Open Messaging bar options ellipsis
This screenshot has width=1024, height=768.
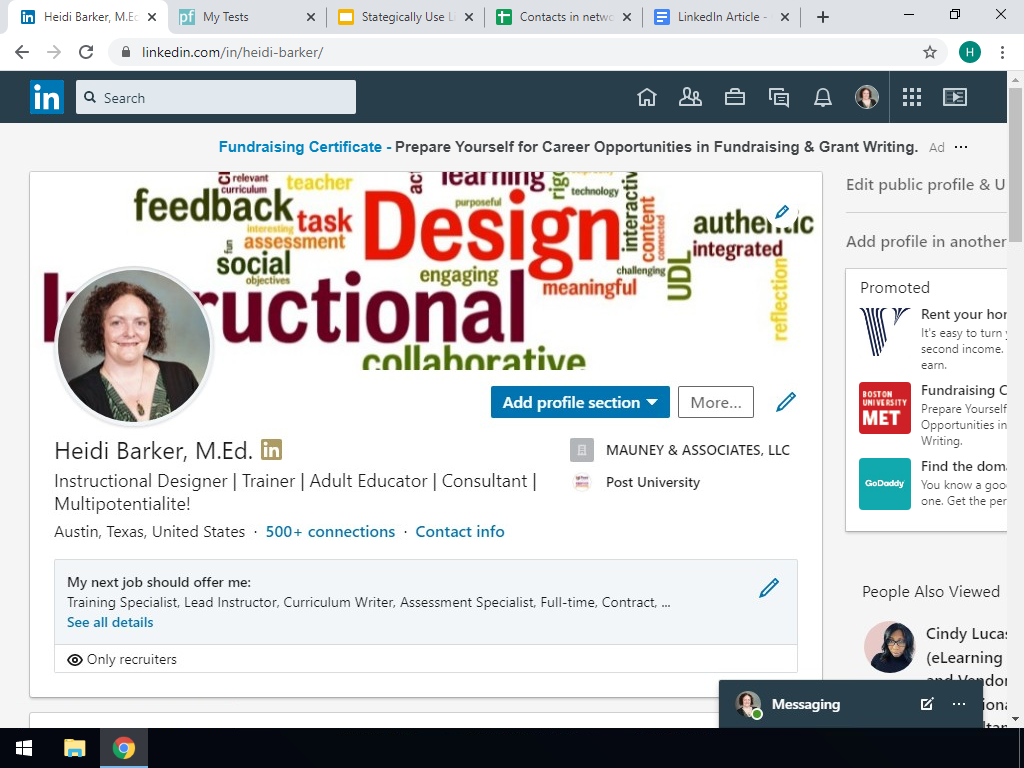[959, 704]
